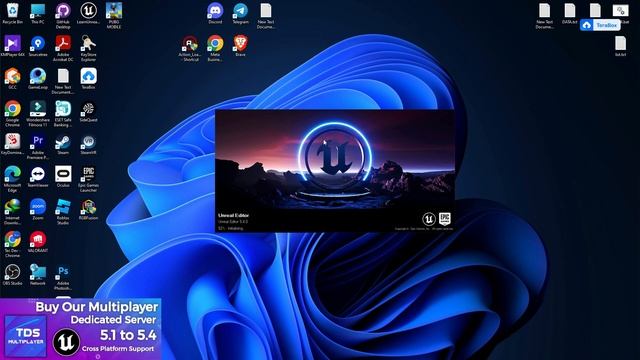Screen dimensions: 640x360
Task: Open the Adobe Acrobat DC shortcut
Action: point(63,48)
